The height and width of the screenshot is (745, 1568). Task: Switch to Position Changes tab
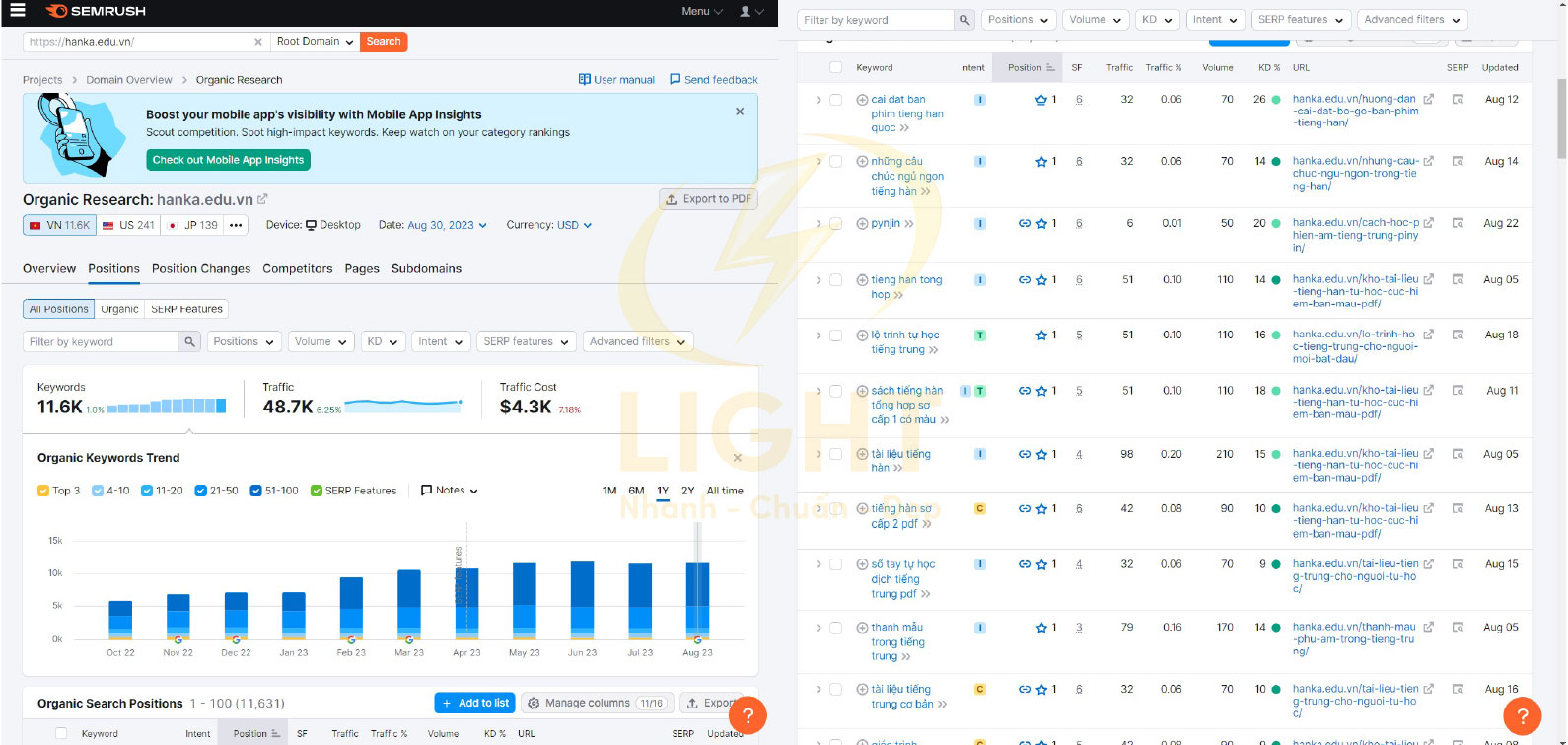pos(201,268)
